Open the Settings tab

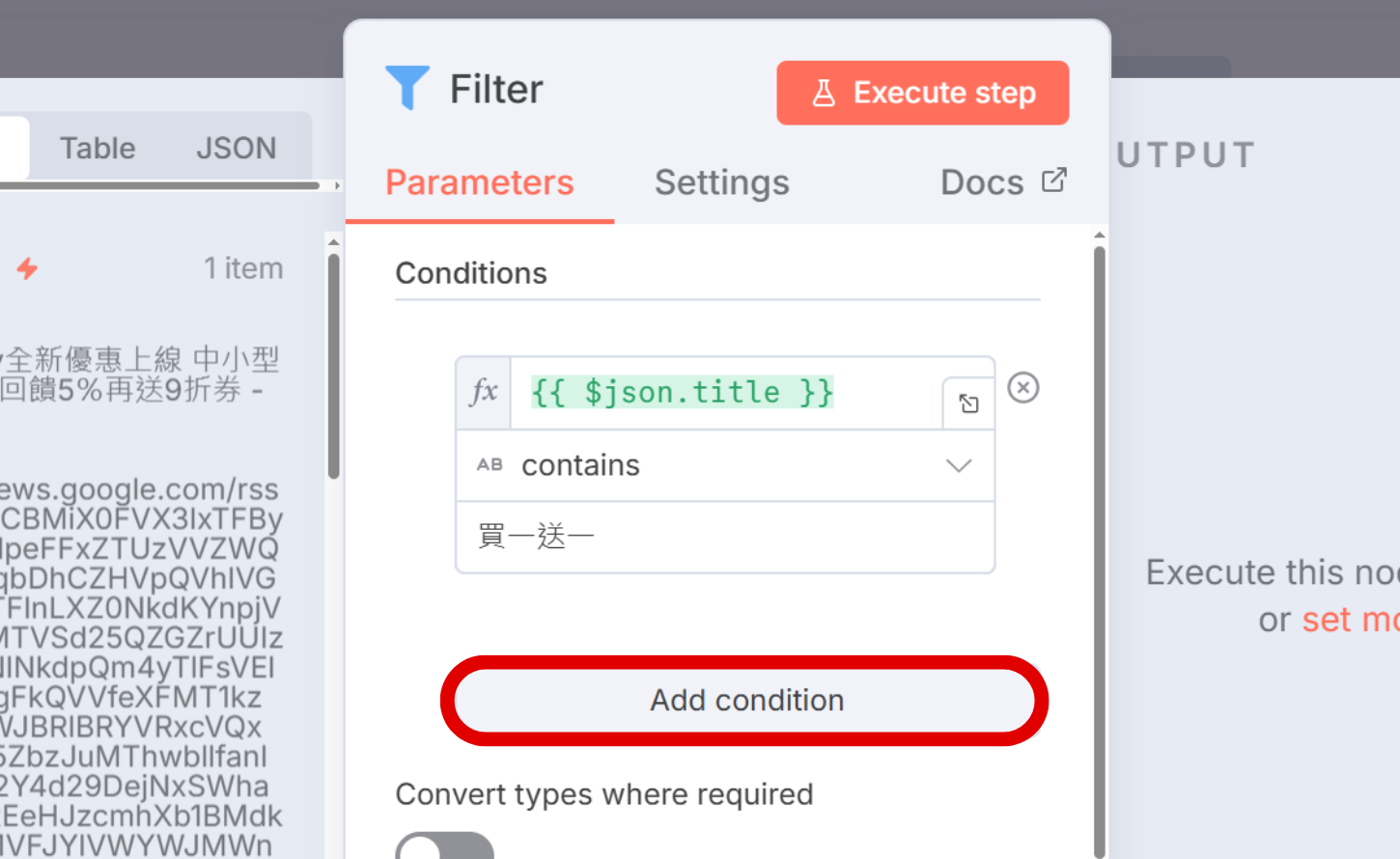point(721,182)
